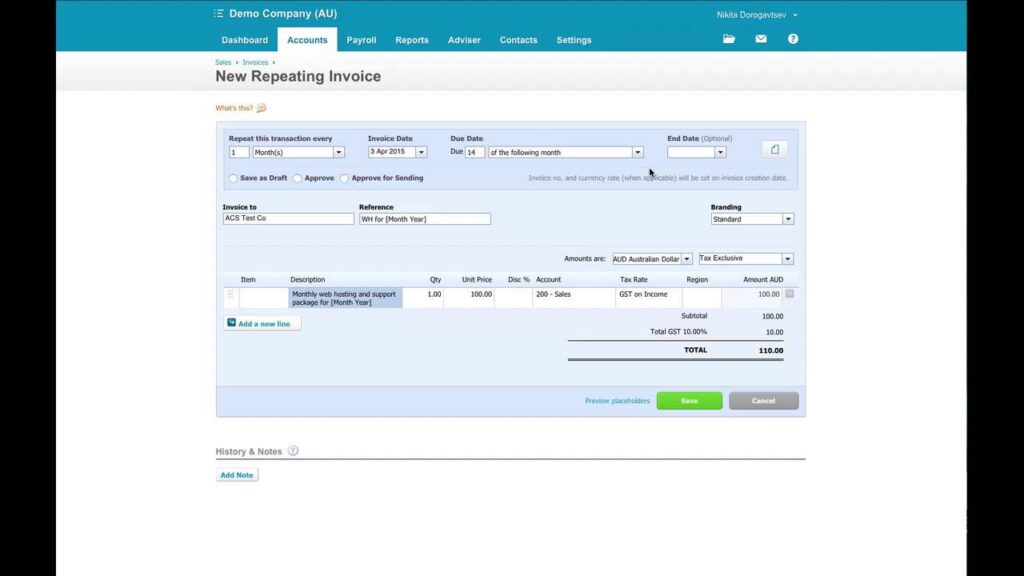Viewport: 1024px width, 576px height.
Task: Click the copy document icon beside End Date
Action: tap(774, 149)
